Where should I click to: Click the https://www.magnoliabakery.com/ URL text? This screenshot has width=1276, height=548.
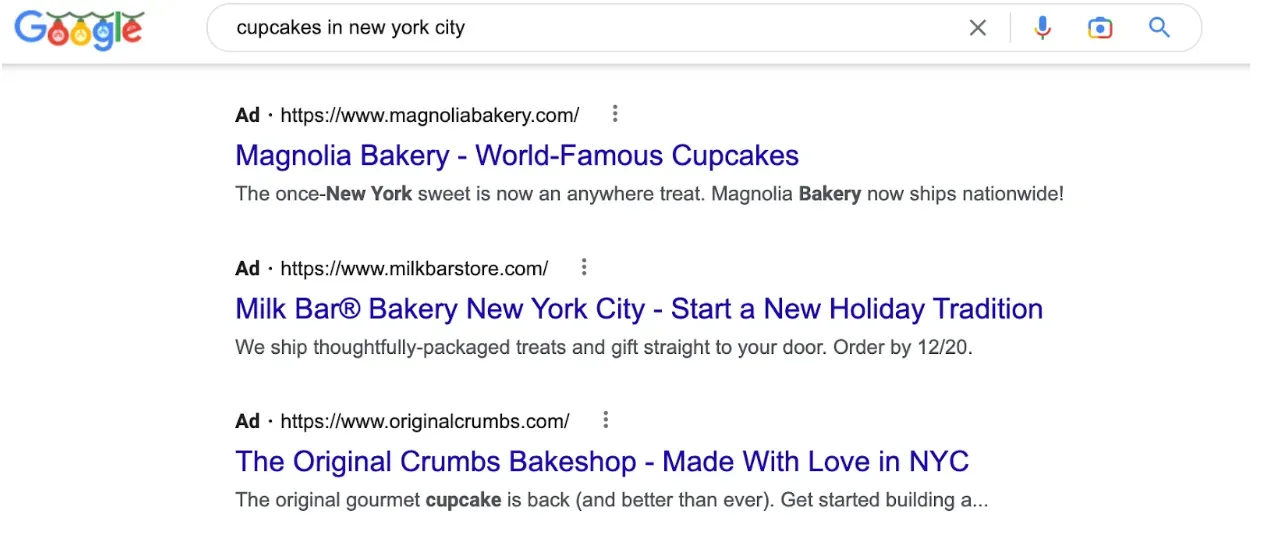(x=430, y=115)
